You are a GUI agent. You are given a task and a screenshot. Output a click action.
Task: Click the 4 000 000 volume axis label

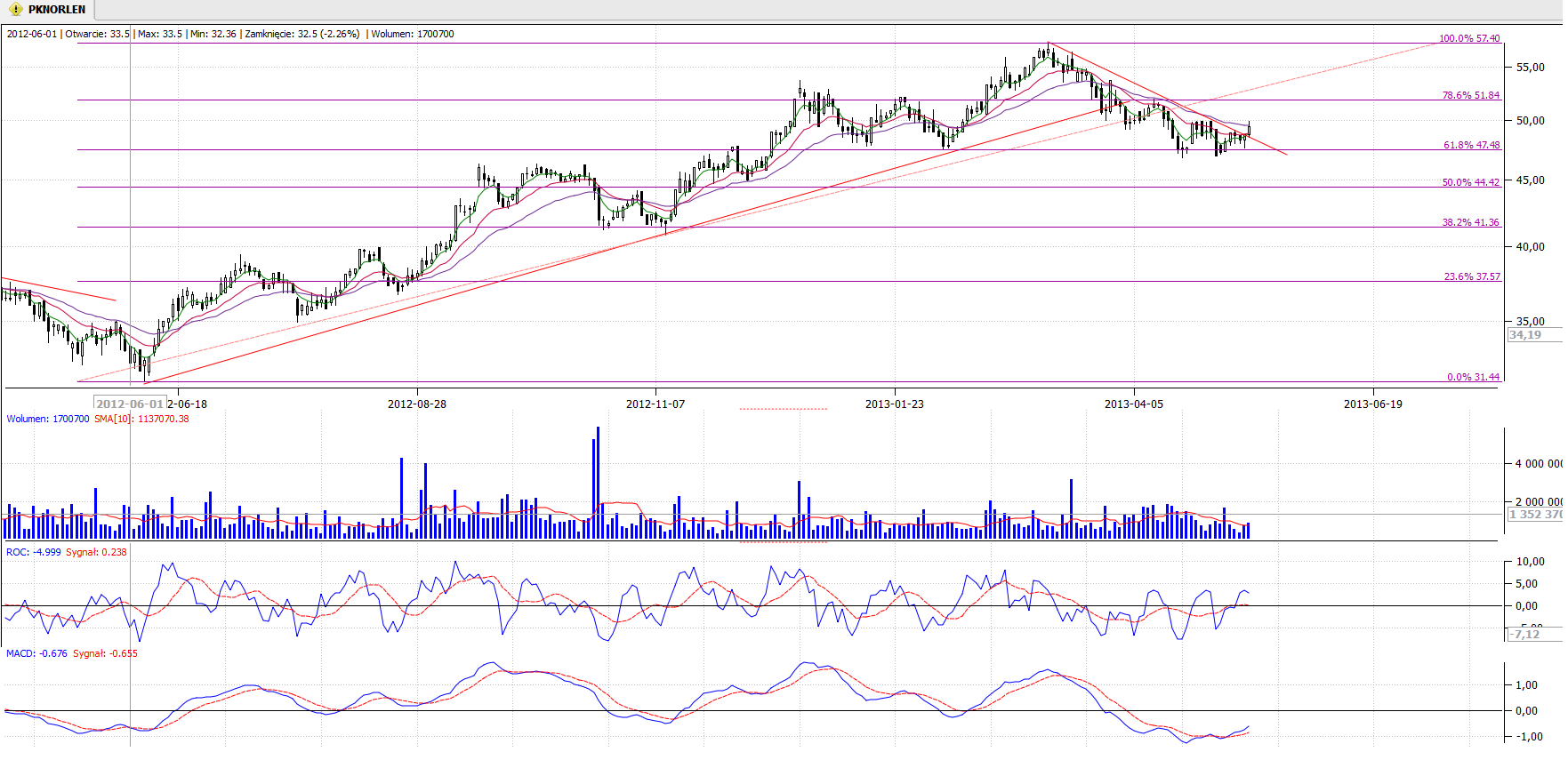[1539, 464]
